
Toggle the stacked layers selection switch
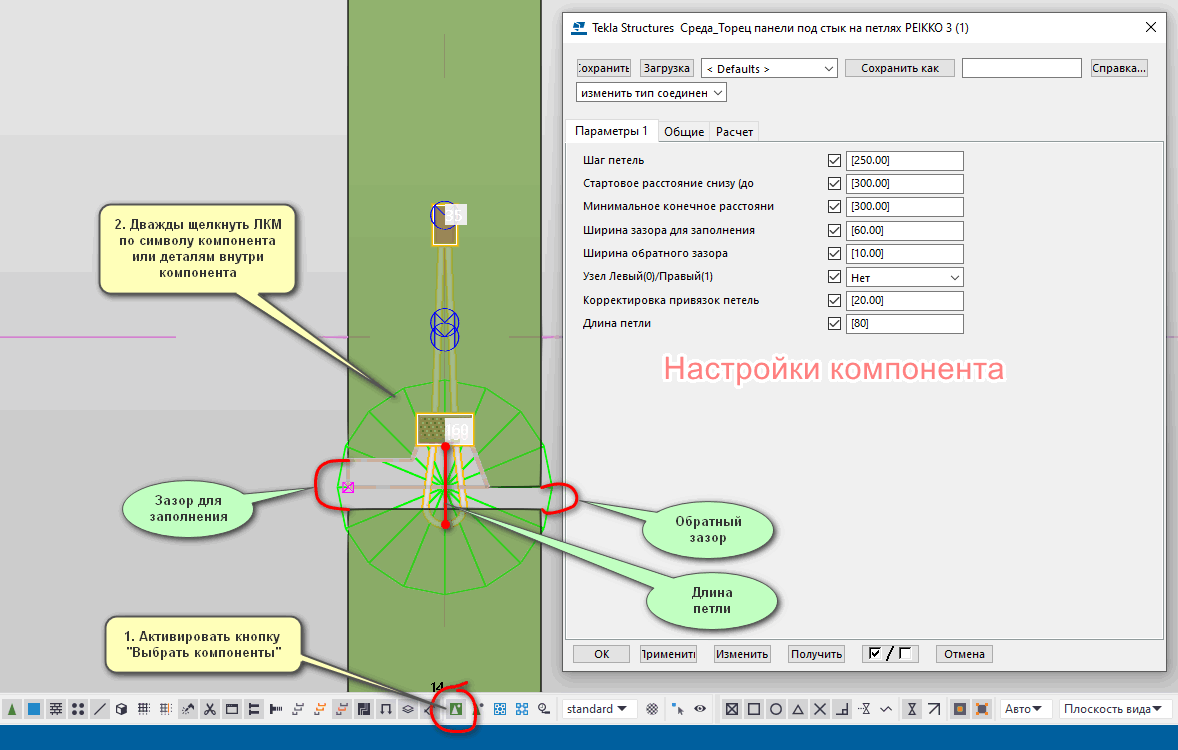point(408,709)
